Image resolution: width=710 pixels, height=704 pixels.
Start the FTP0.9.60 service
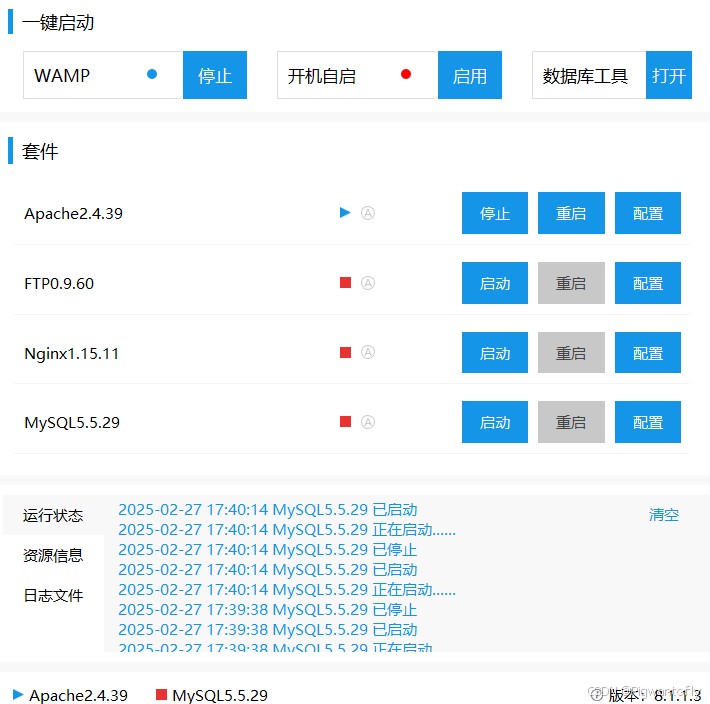click(494, 283)
